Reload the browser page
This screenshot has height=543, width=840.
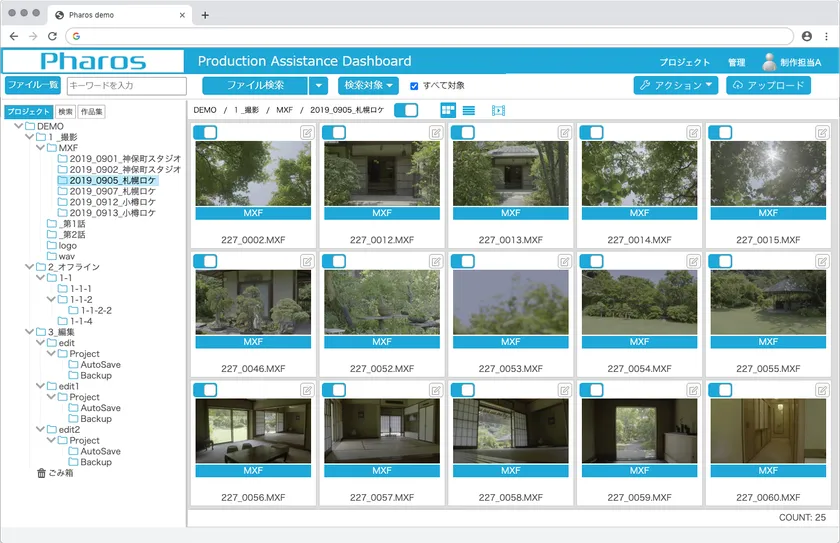52,36
